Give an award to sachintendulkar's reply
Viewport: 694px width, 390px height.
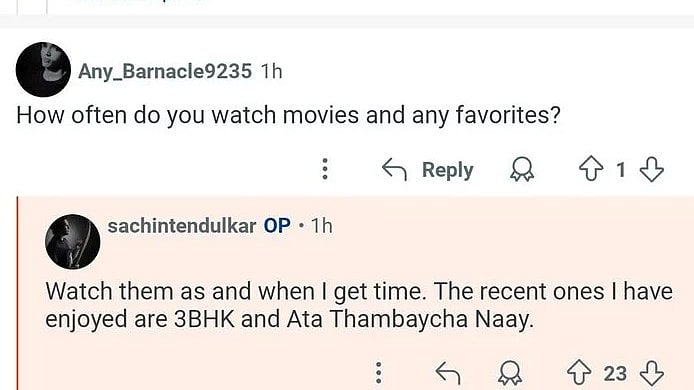coord(510,373)
